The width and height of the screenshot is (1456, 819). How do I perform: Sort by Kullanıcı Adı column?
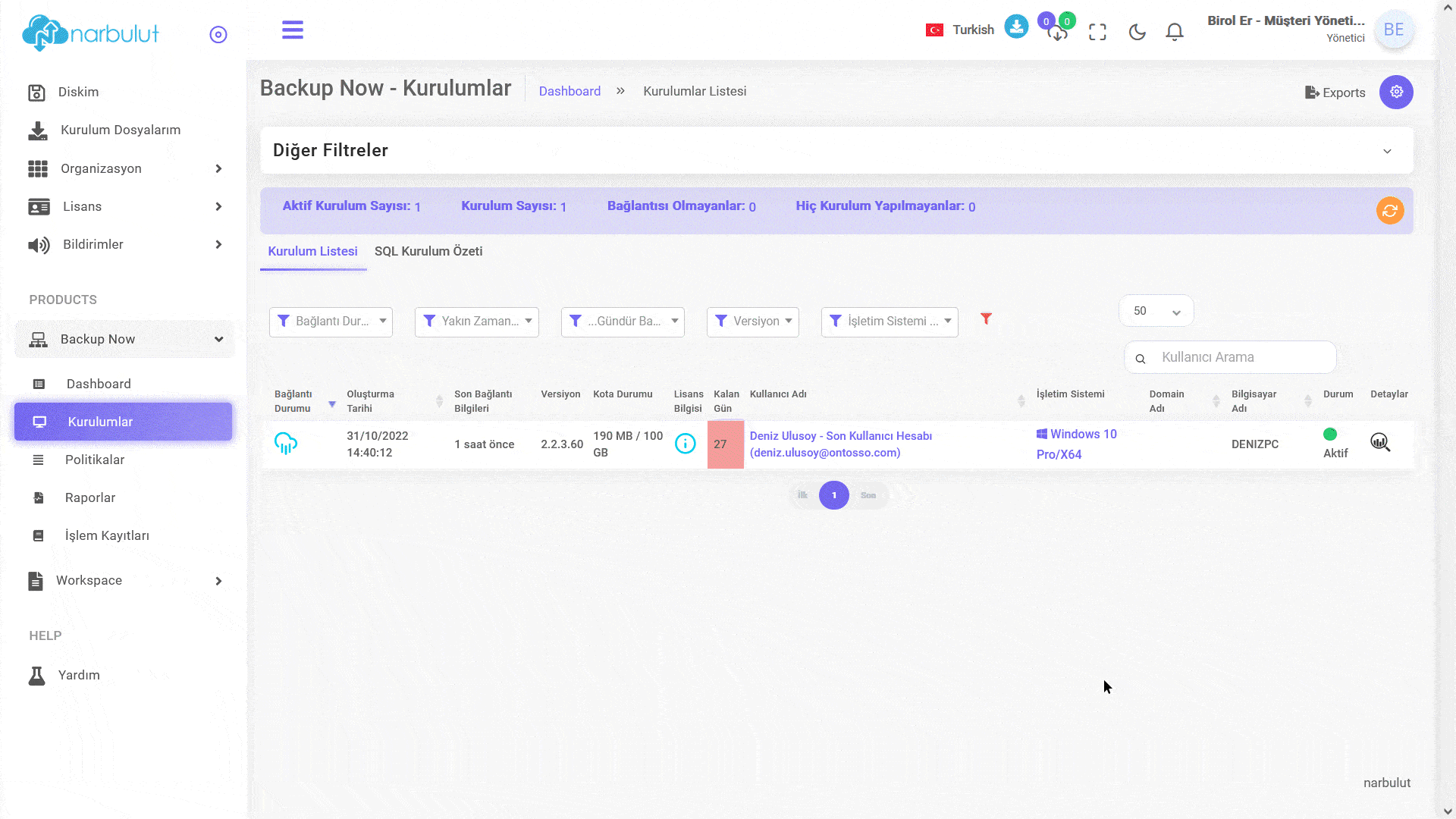(x=887, y=401)
